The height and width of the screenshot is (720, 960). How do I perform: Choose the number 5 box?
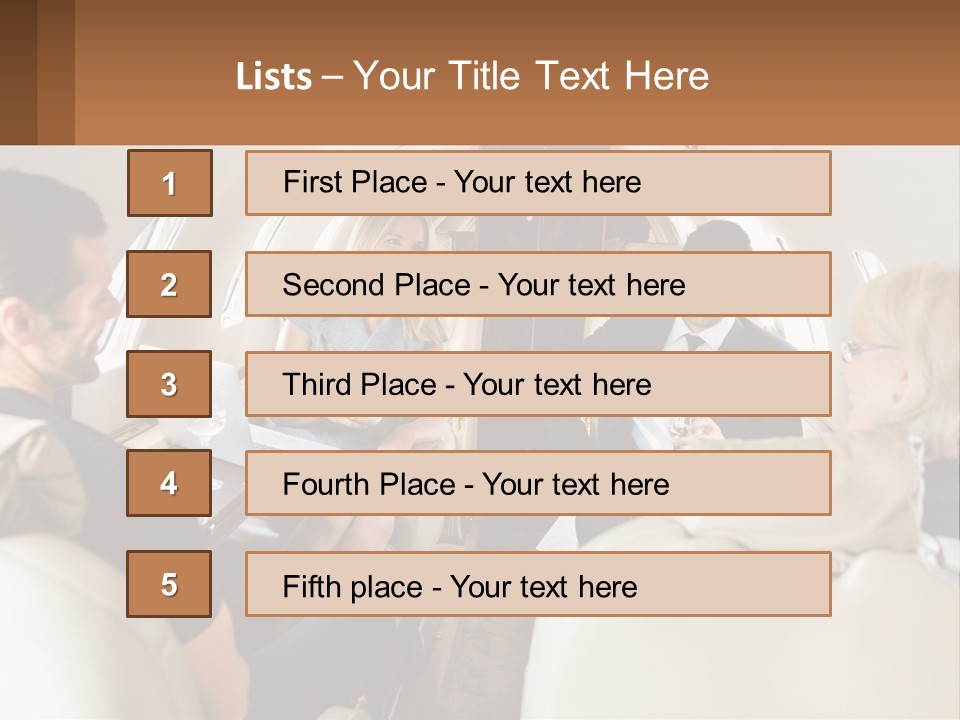click(169, 584)
